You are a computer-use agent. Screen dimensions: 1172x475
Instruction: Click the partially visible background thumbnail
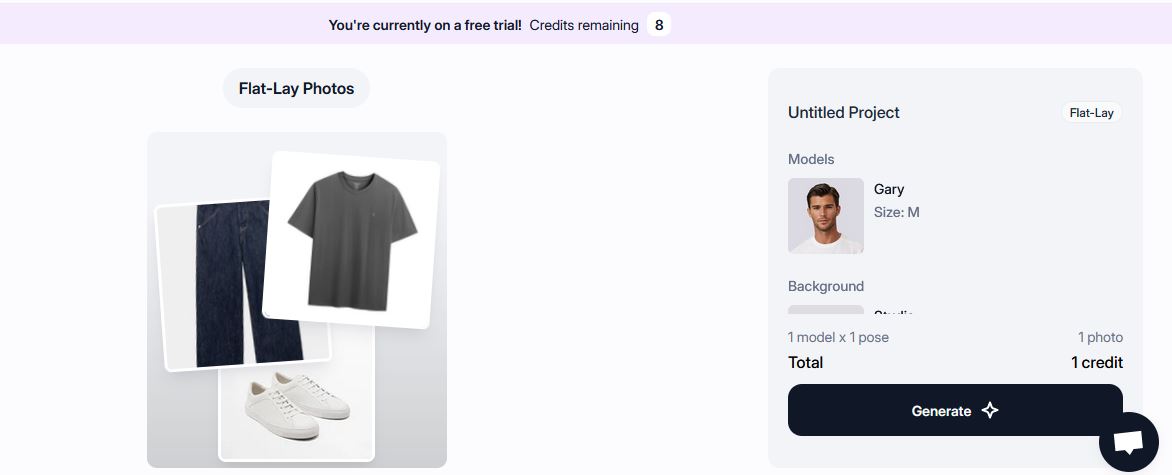point(825,310)
